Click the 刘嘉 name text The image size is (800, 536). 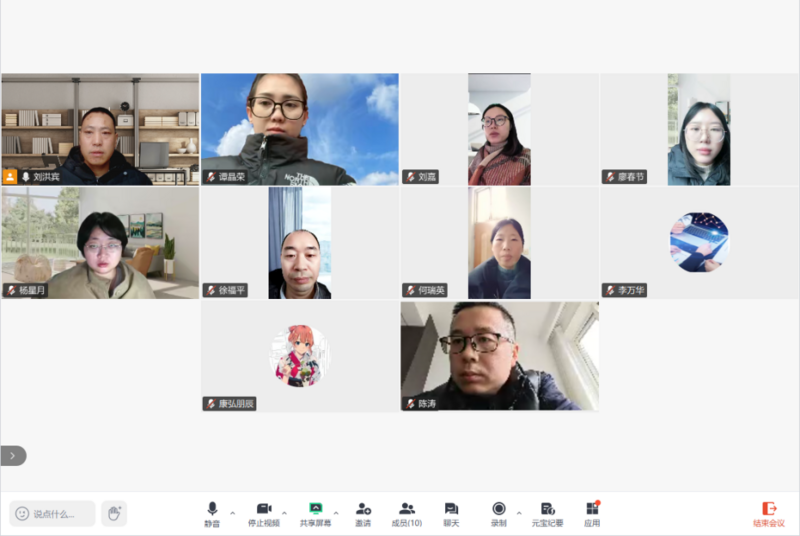click(x=427, y=177)
